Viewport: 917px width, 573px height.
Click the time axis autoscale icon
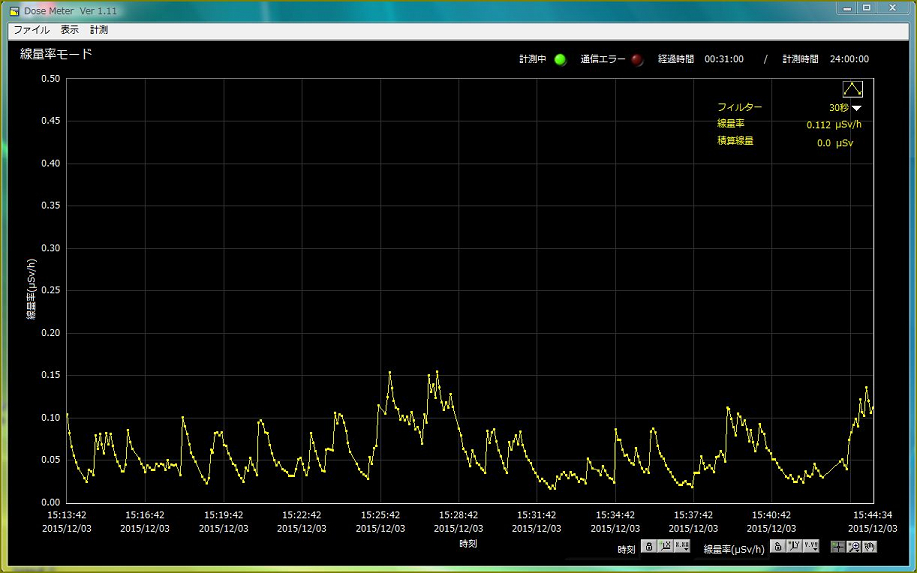[x=665, y=546]
